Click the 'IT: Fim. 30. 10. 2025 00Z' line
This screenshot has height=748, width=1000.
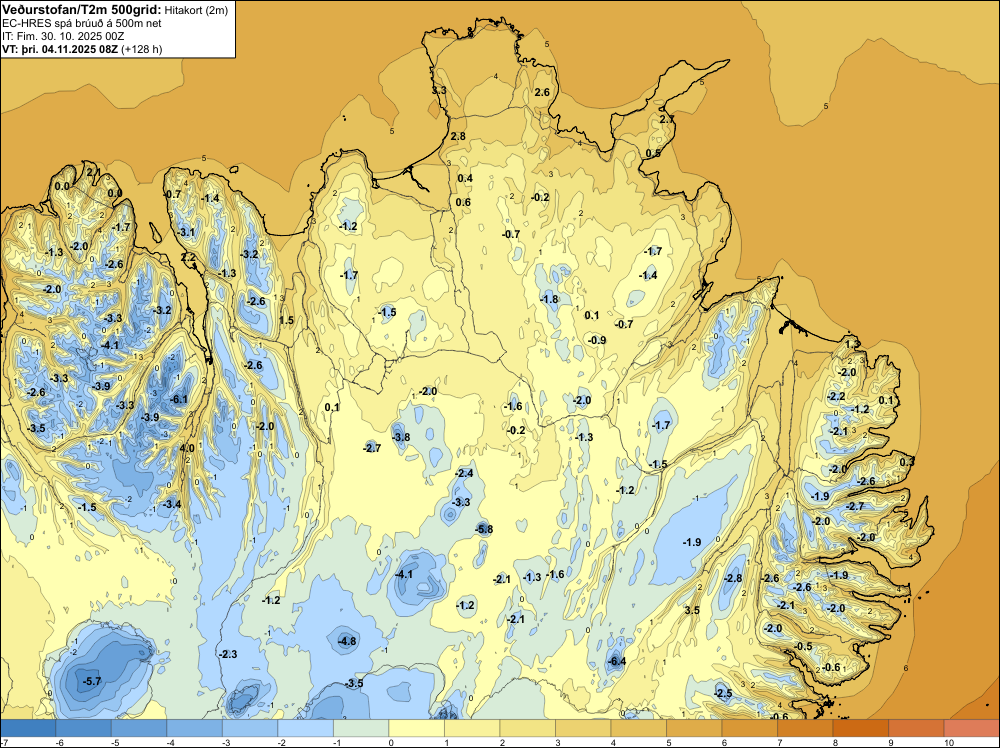(x=63, y=36)
